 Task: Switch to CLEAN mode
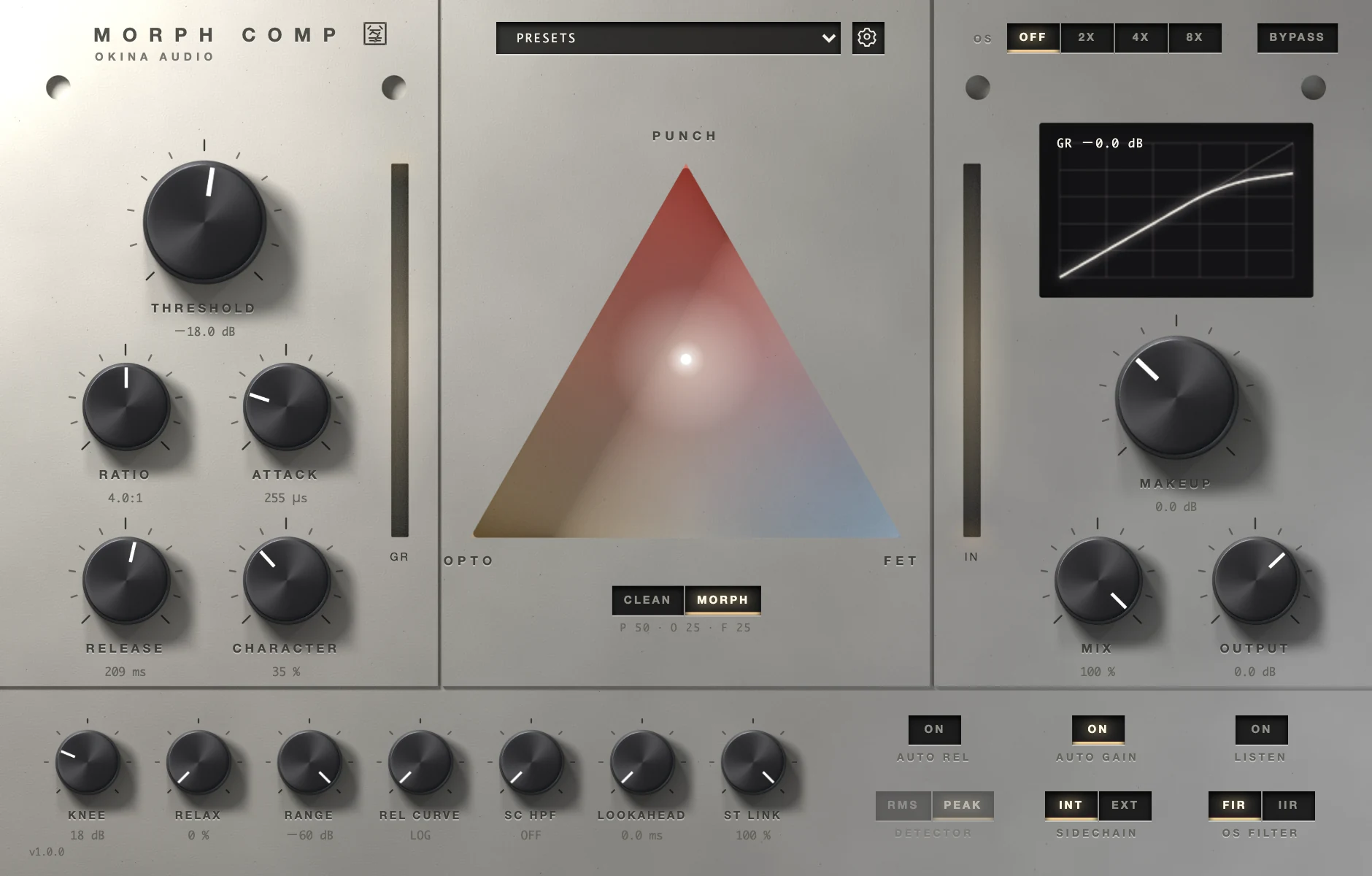pyautogui.click(x=647, y=600)
